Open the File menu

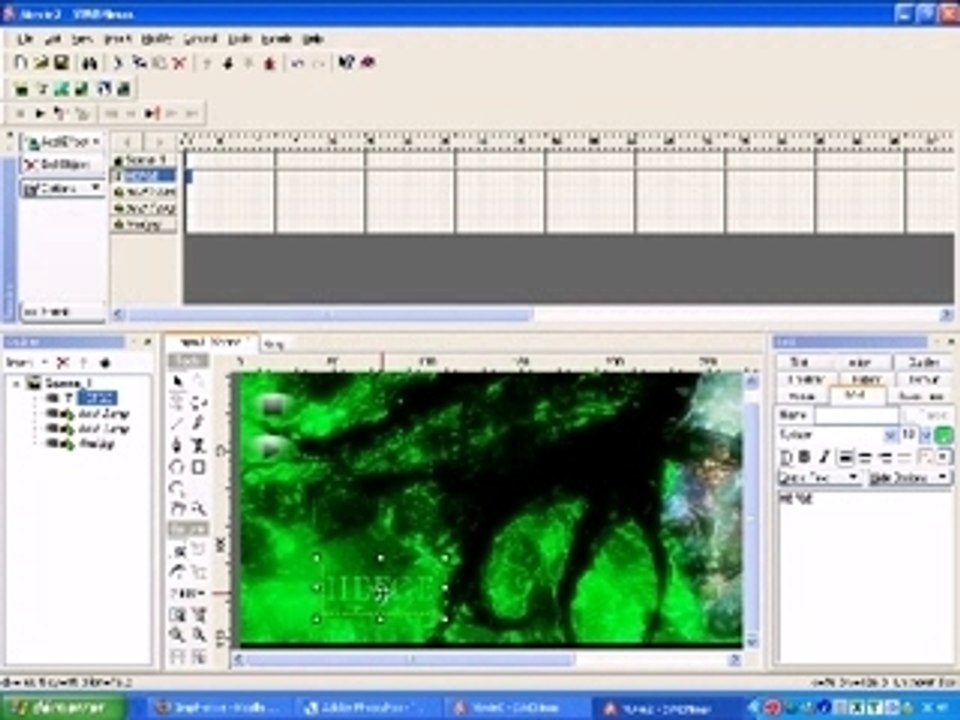point(25,39)
